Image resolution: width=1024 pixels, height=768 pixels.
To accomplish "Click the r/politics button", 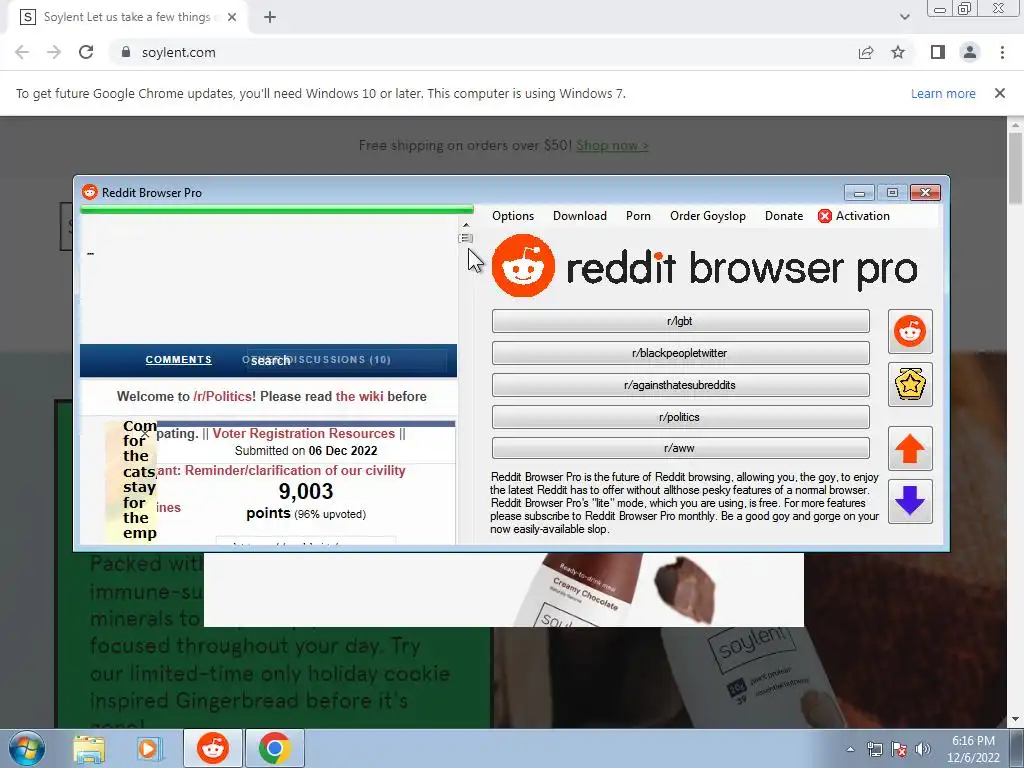I will tap(680, 417).
